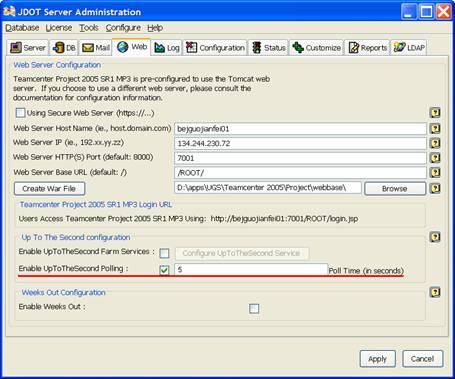Switch to the Customize tab
The image size is (455, 379).
316,48
